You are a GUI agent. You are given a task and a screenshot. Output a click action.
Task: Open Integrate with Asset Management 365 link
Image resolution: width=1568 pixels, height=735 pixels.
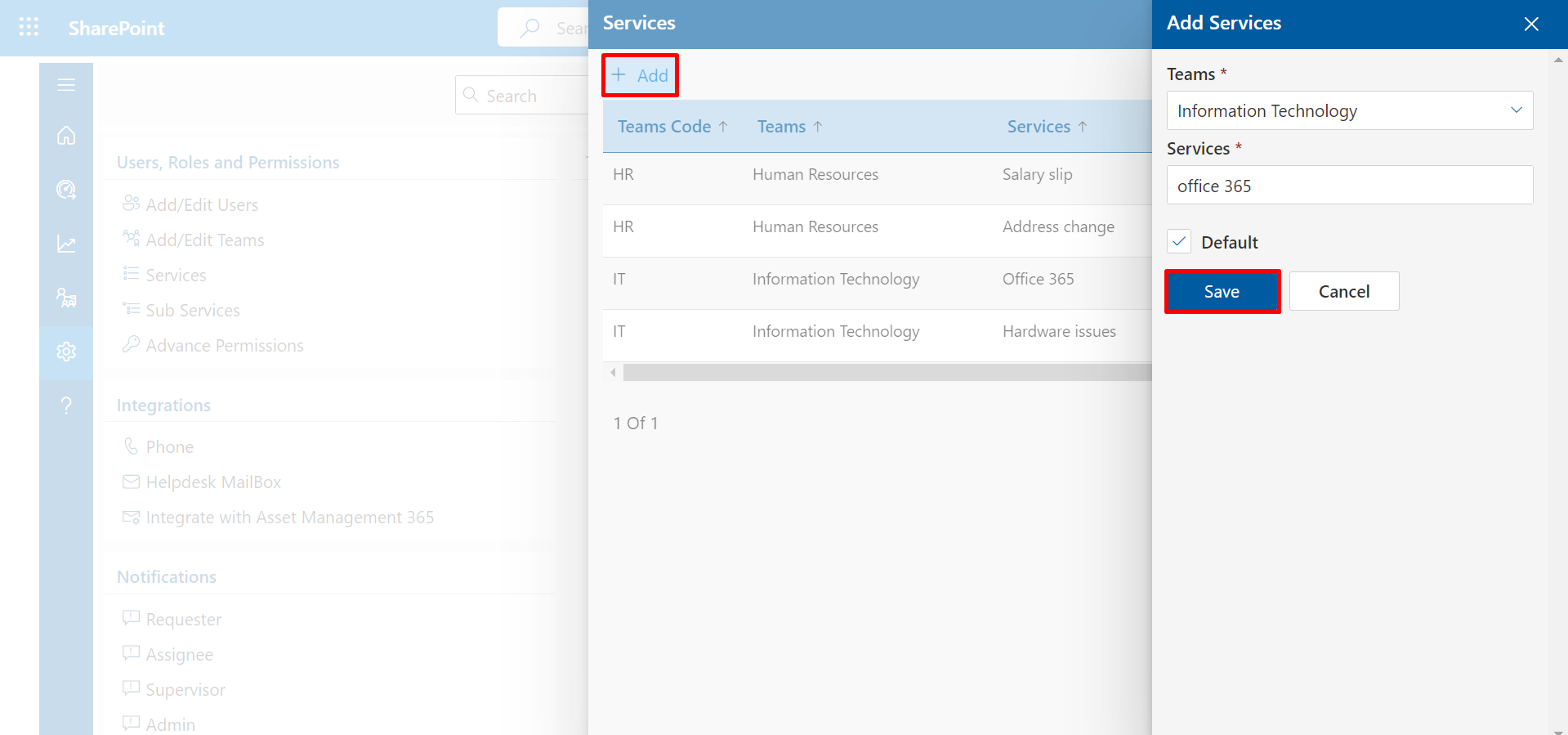[x=290, y=518]
